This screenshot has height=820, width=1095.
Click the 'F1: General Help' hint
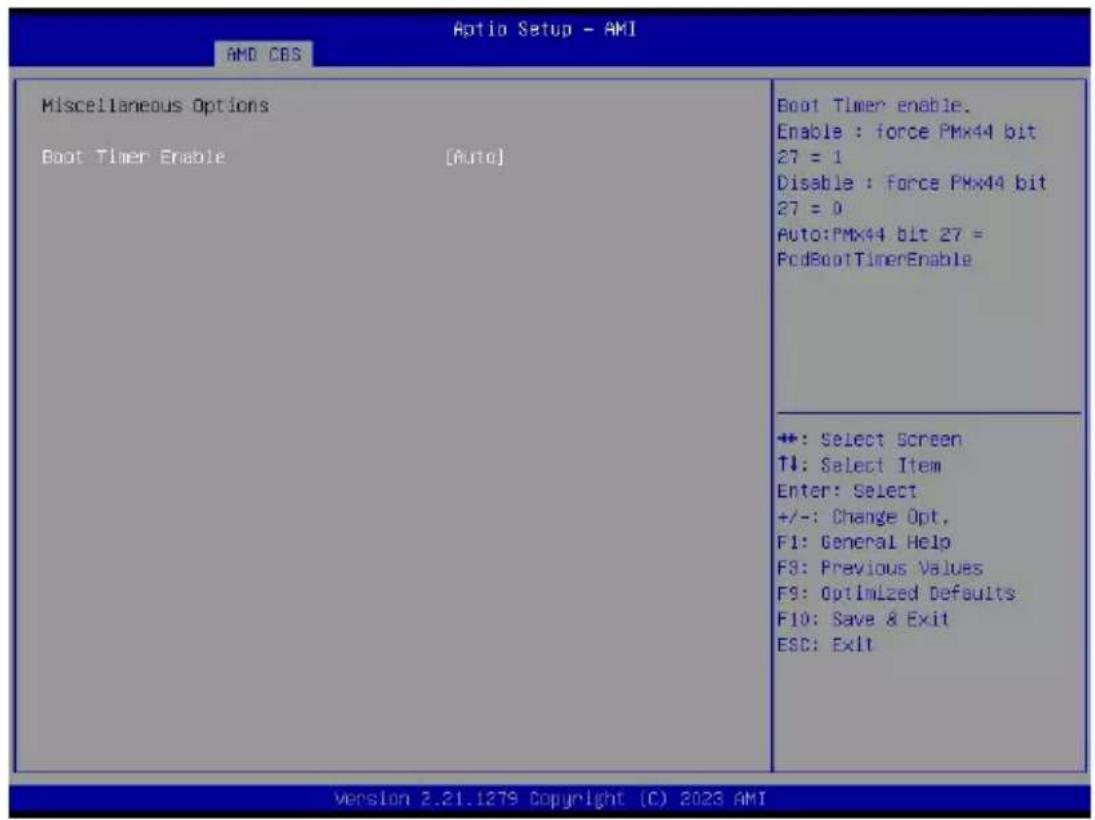pyautogui.click(x=864, y=542)
